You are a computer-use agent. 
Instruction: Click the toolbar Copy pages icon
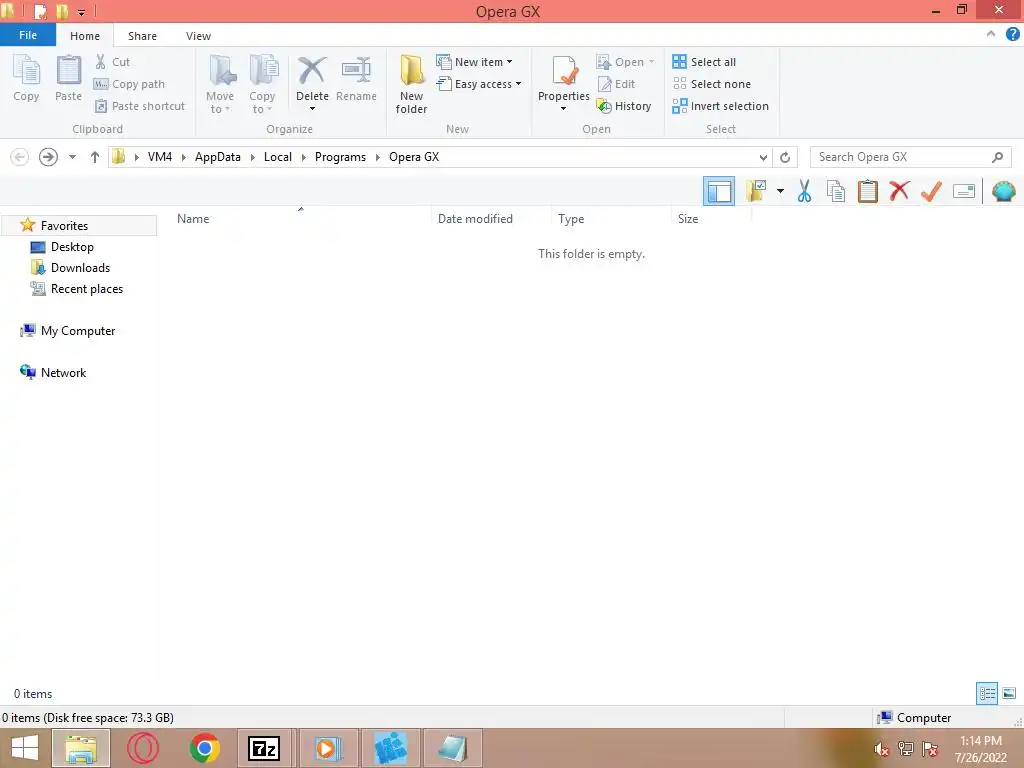[836, 191]
